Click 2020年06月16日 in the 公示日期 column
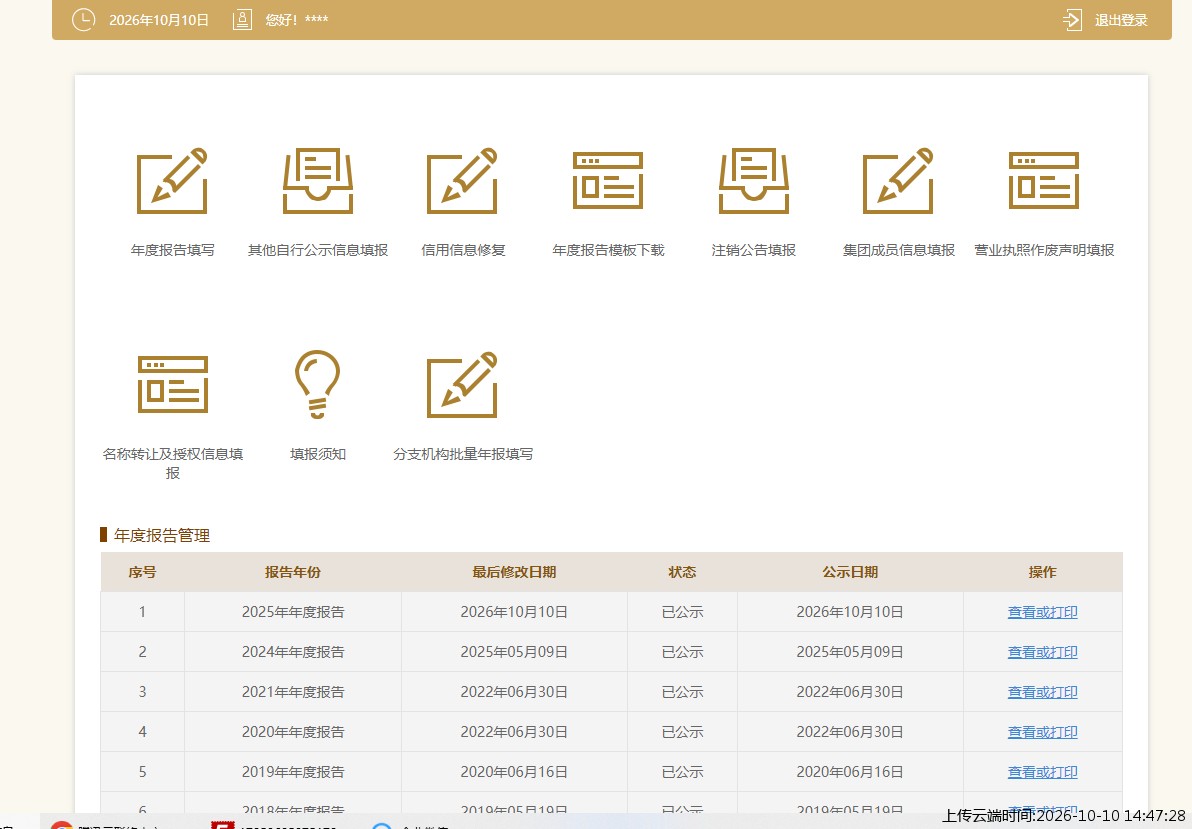1192x829 pixels. pos(850,772)
